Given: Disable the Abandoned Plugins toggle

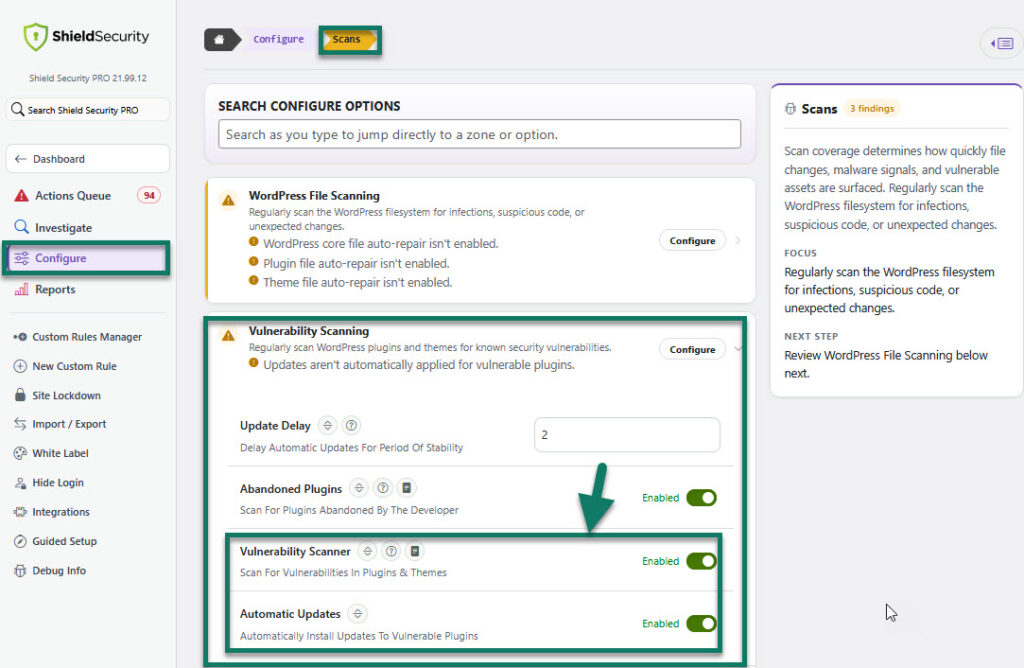Looking at the screenshot, I should 701,498.
